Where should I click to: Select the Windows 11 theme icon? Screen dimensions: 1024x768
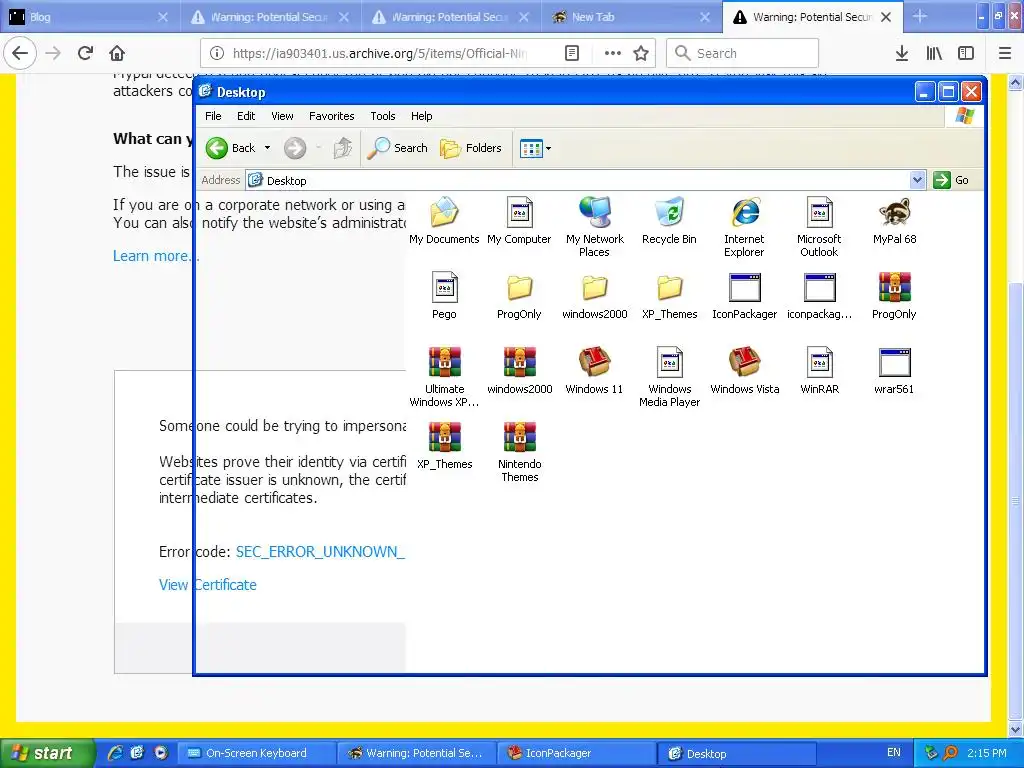coord(594,362)
